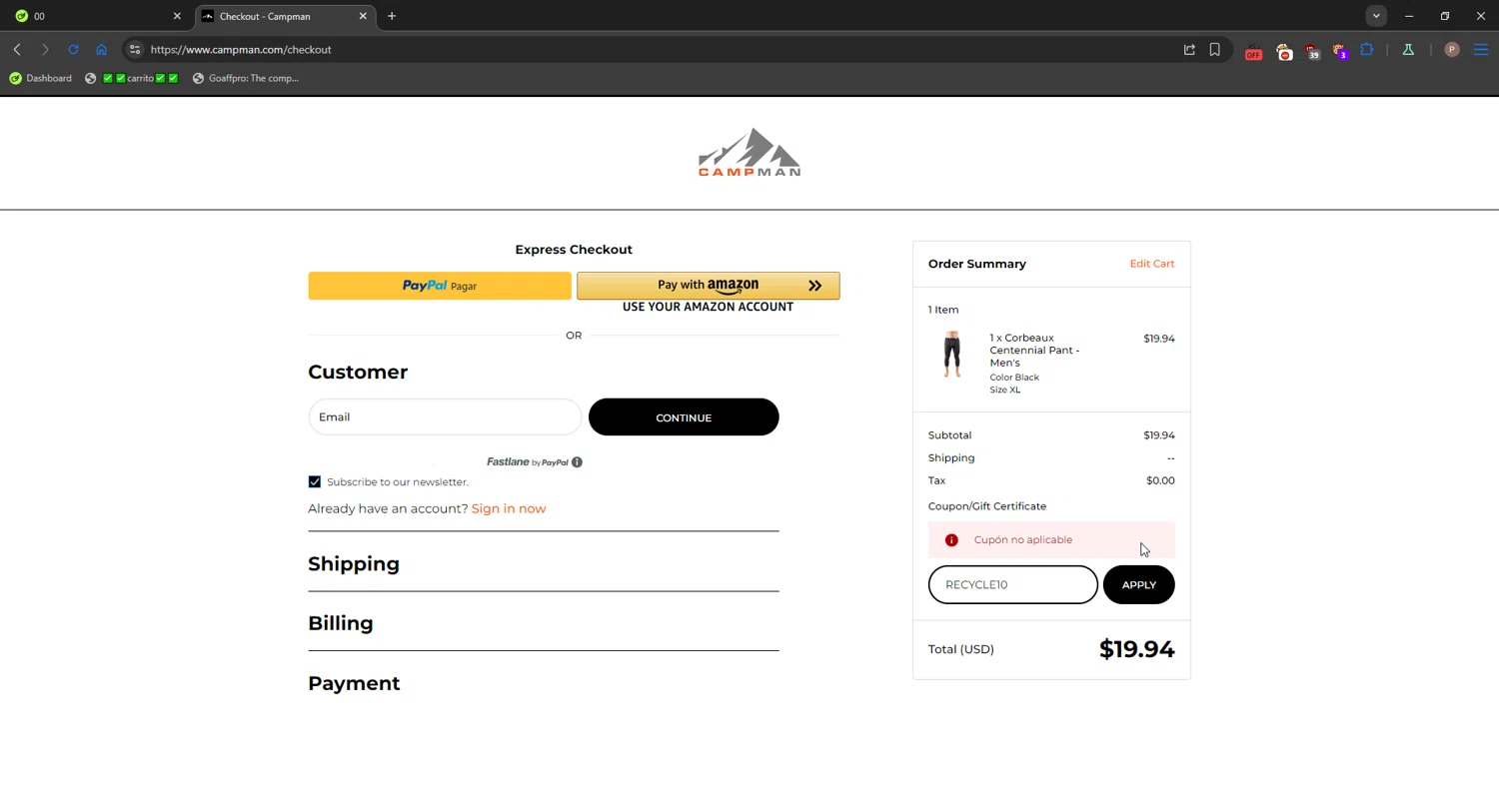Viewport: 1499px width, 812px height.
Task: Click the Campman mountain logo
Action: point(749,152)
